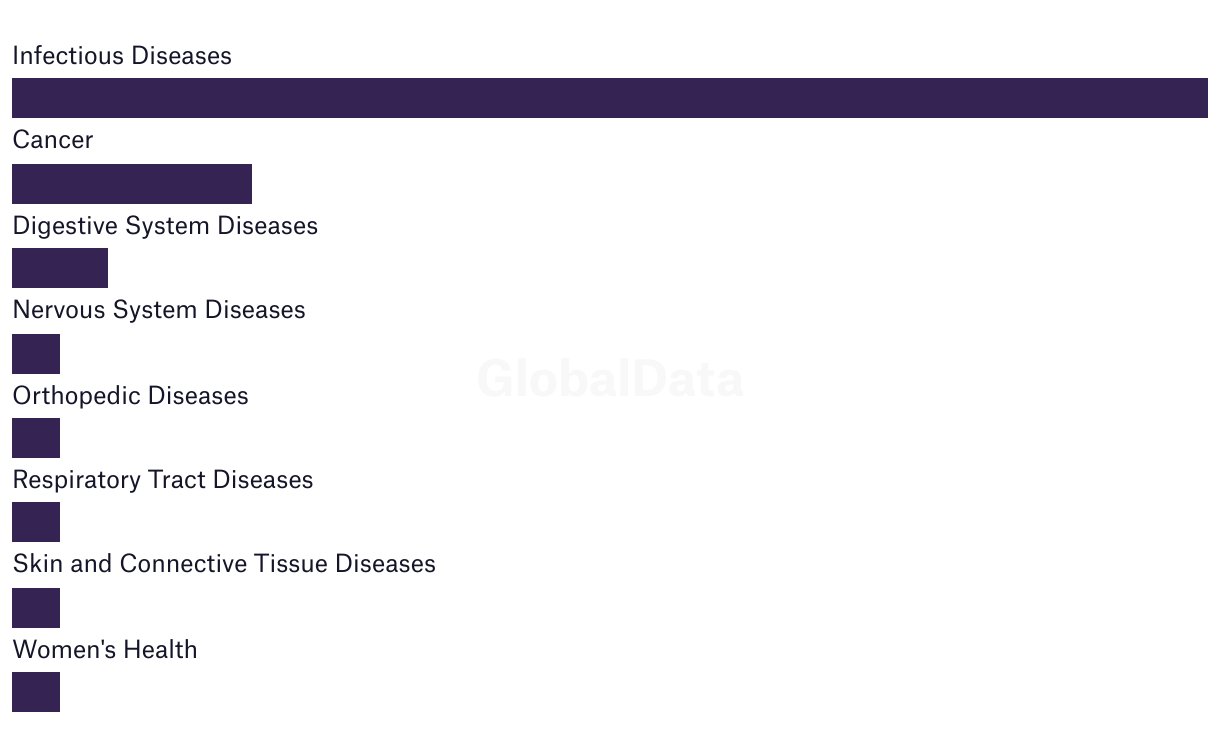Screen dimensions: 1220x756
Task: Select the Cancer bar
Action: tap(132, 184)
